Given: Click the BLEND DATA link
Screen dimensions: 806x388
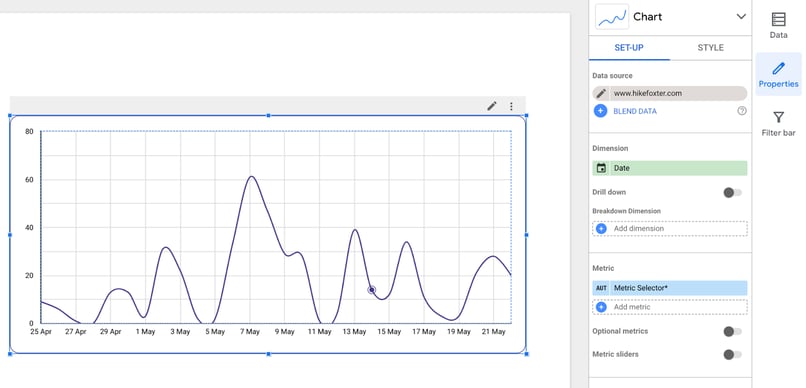Looking at the screenshot, I should (635, 111).
